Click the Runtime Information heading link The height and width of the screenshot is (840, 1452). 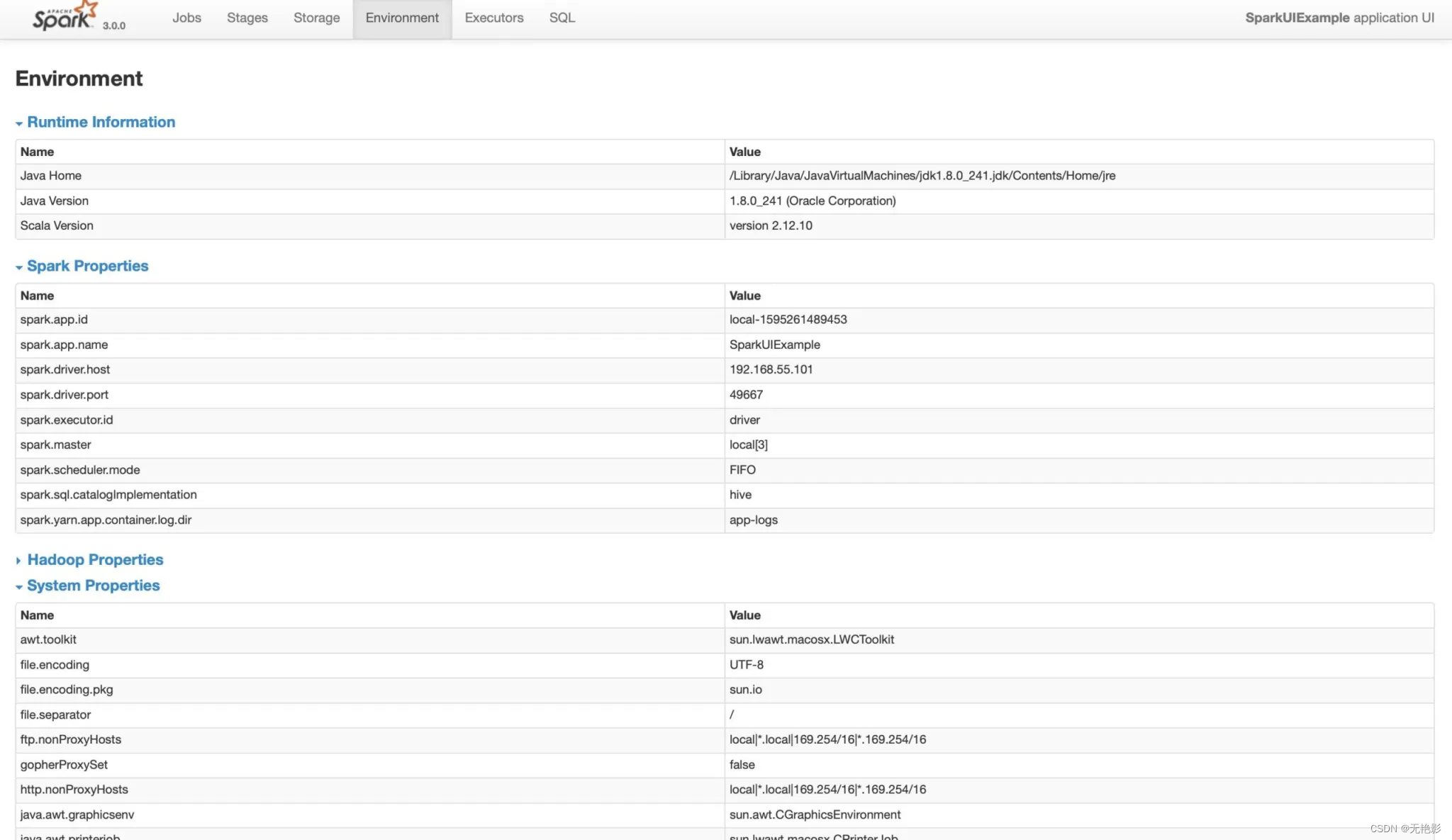pyautogui.click(x=101, y=122)
